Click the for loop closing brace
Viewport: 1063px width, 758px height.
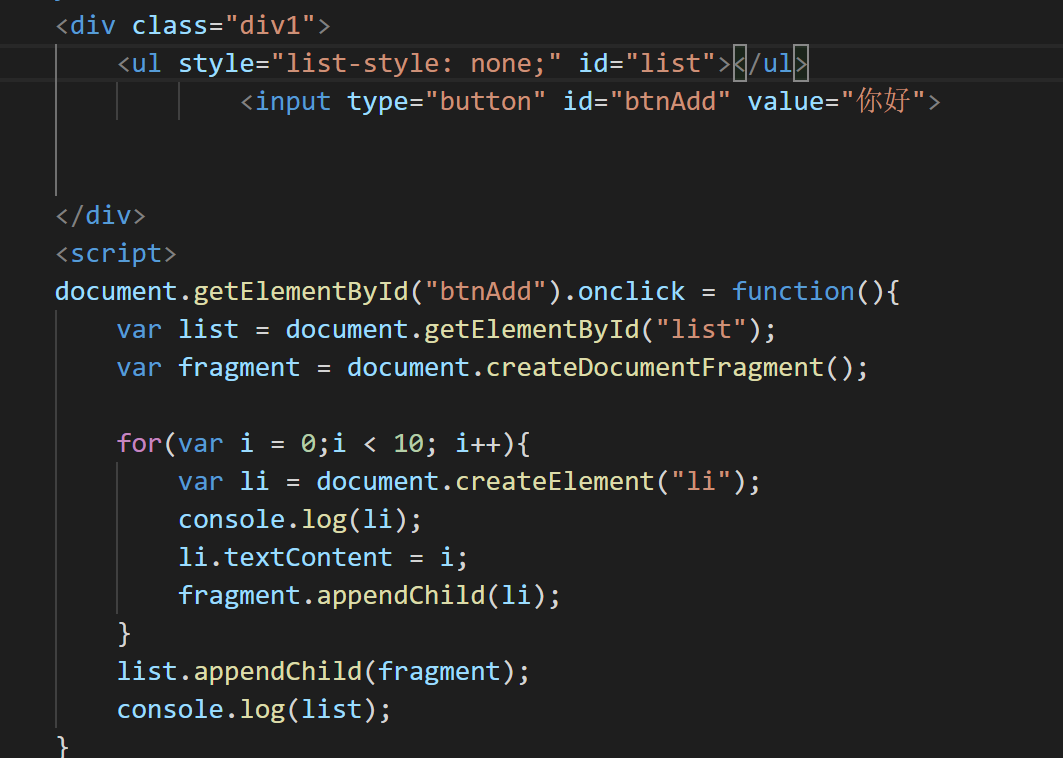[124, 633]
